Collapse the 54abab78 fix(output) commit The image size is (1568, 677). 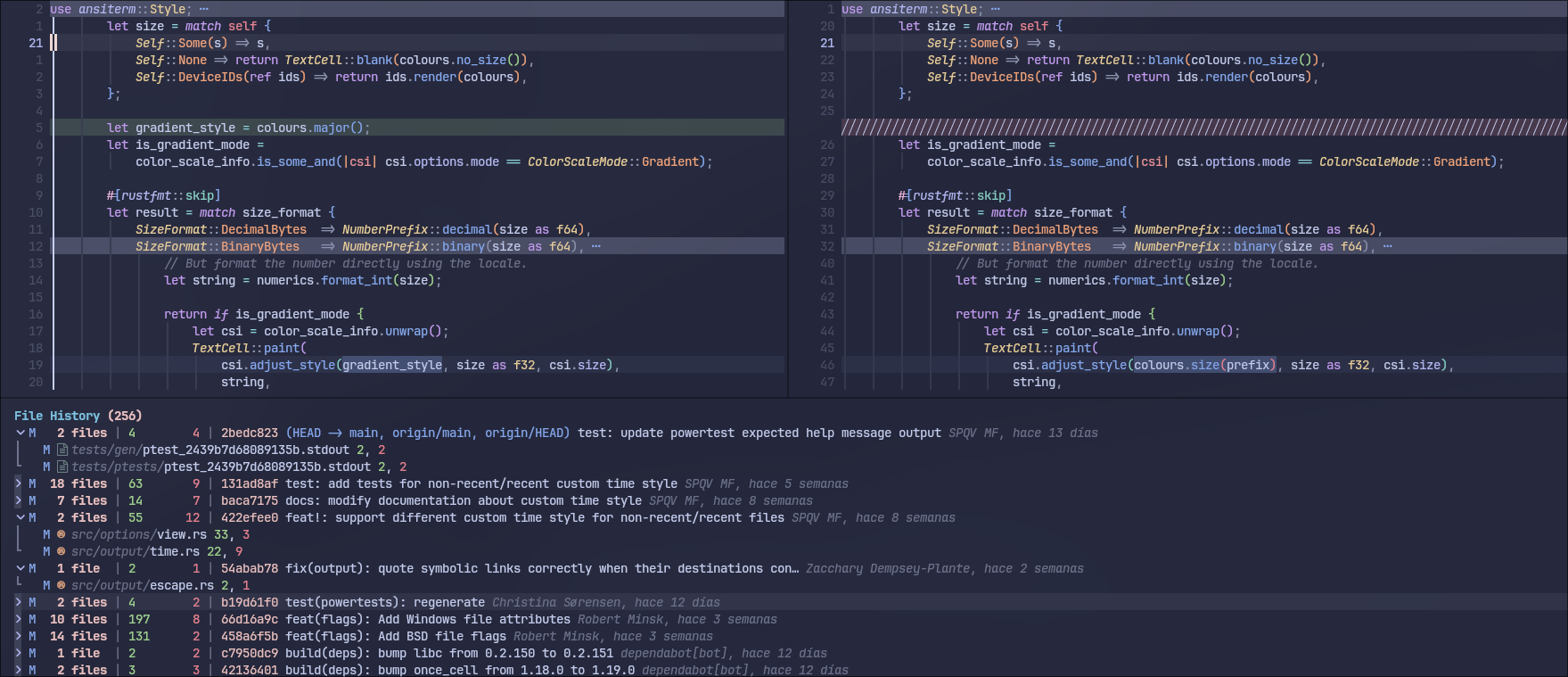click(20, 568)
